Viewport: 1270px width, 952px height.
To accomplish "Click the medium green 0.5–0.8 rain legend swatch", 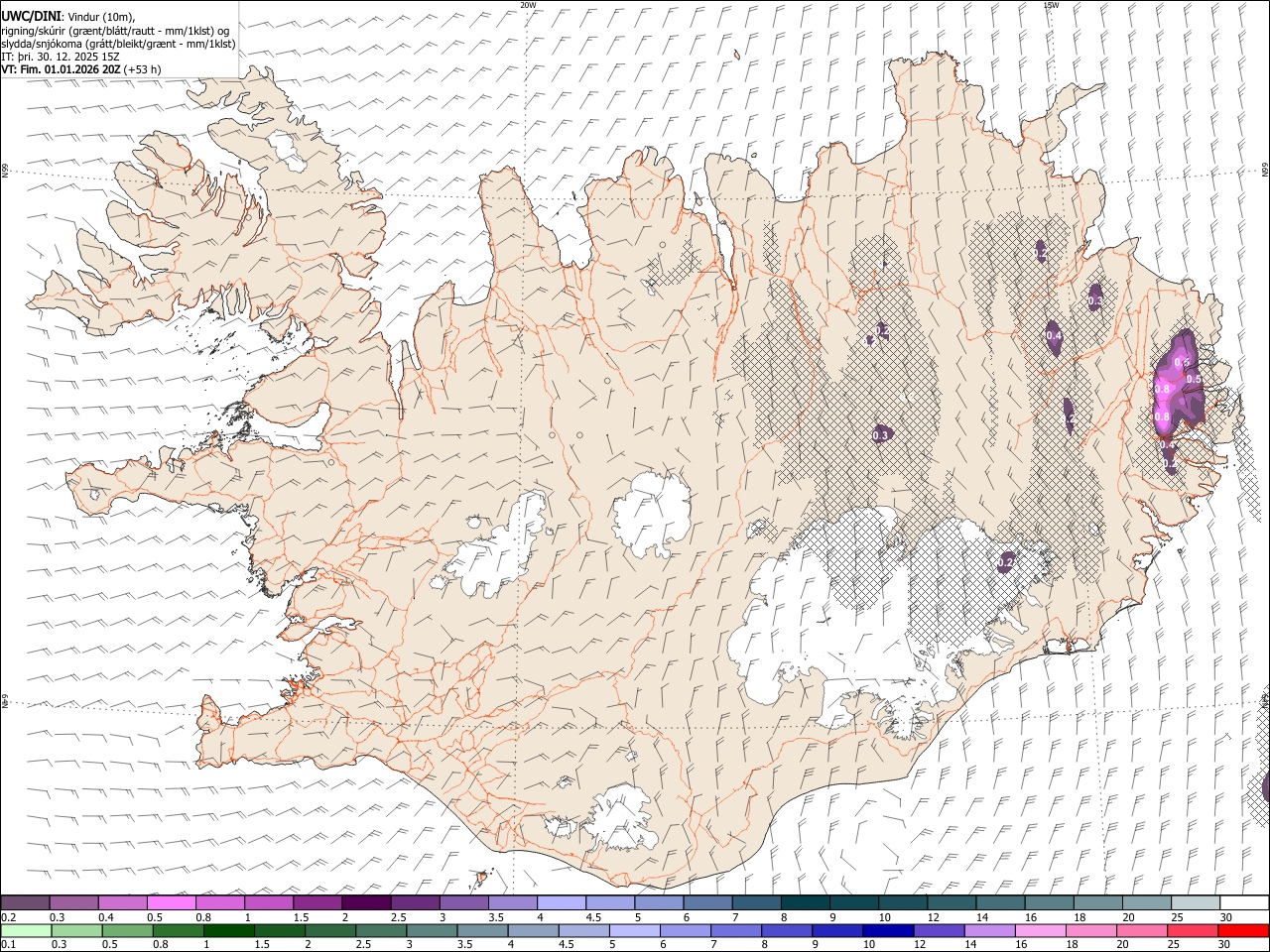I will [x=127, y=930].
